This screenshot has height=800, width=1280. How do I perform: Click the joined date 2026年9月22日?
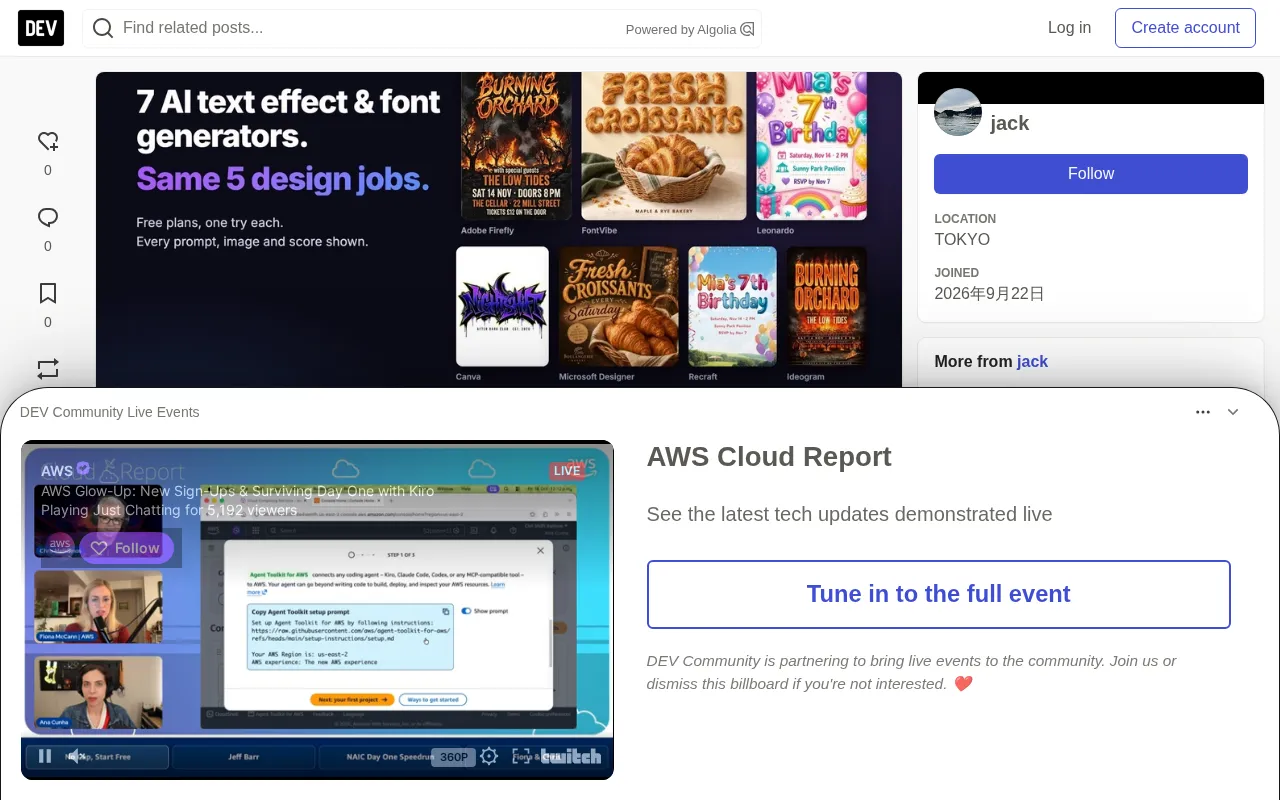click(x=990, y=294)
